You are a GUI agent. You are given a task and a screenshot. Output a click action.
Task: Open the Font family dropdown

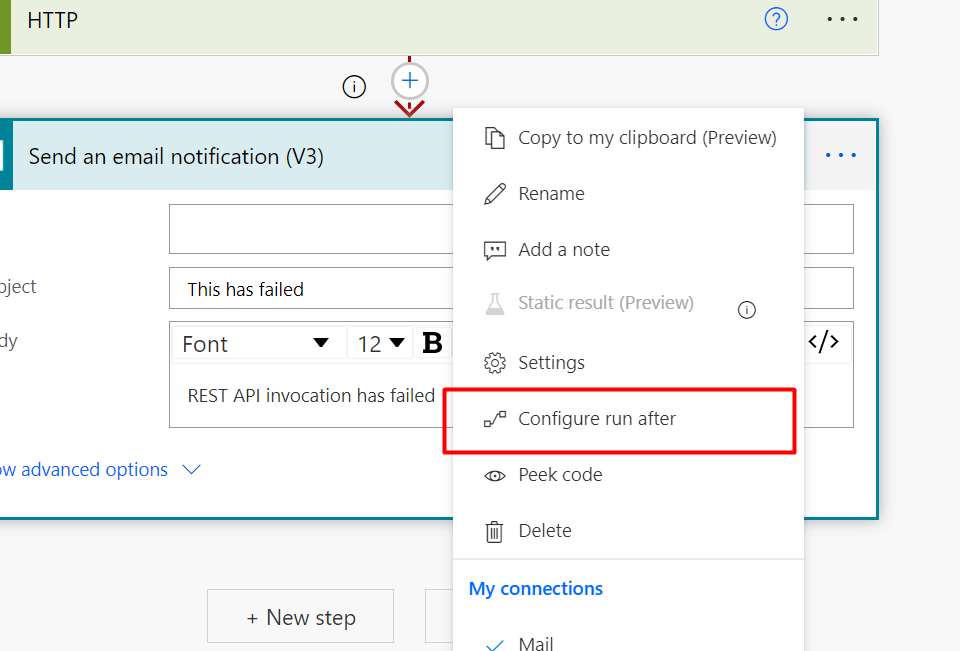pos(256,343)
